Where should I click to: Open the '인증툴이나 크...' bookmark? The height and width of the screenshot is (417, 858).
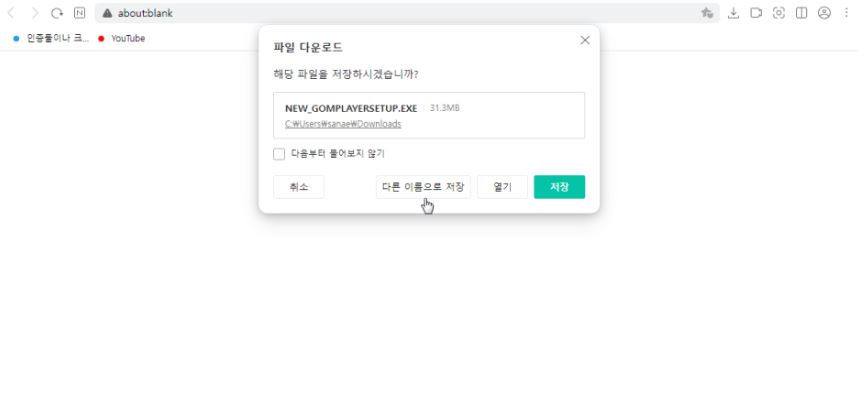[x=51, y=38]
